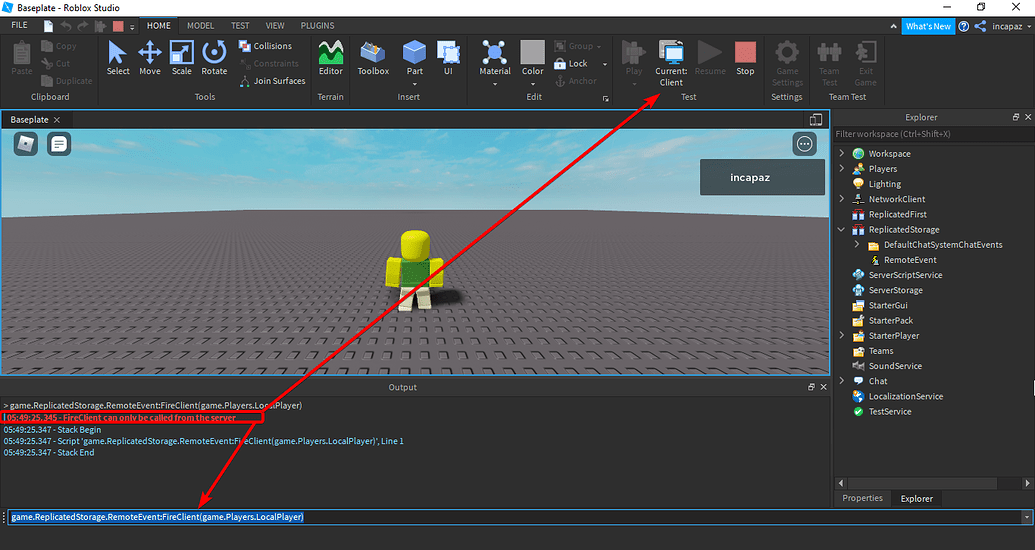Collapse the ribbon with the chevron
The width and height of the screenshot is (1035, 550).
[893, 26]
